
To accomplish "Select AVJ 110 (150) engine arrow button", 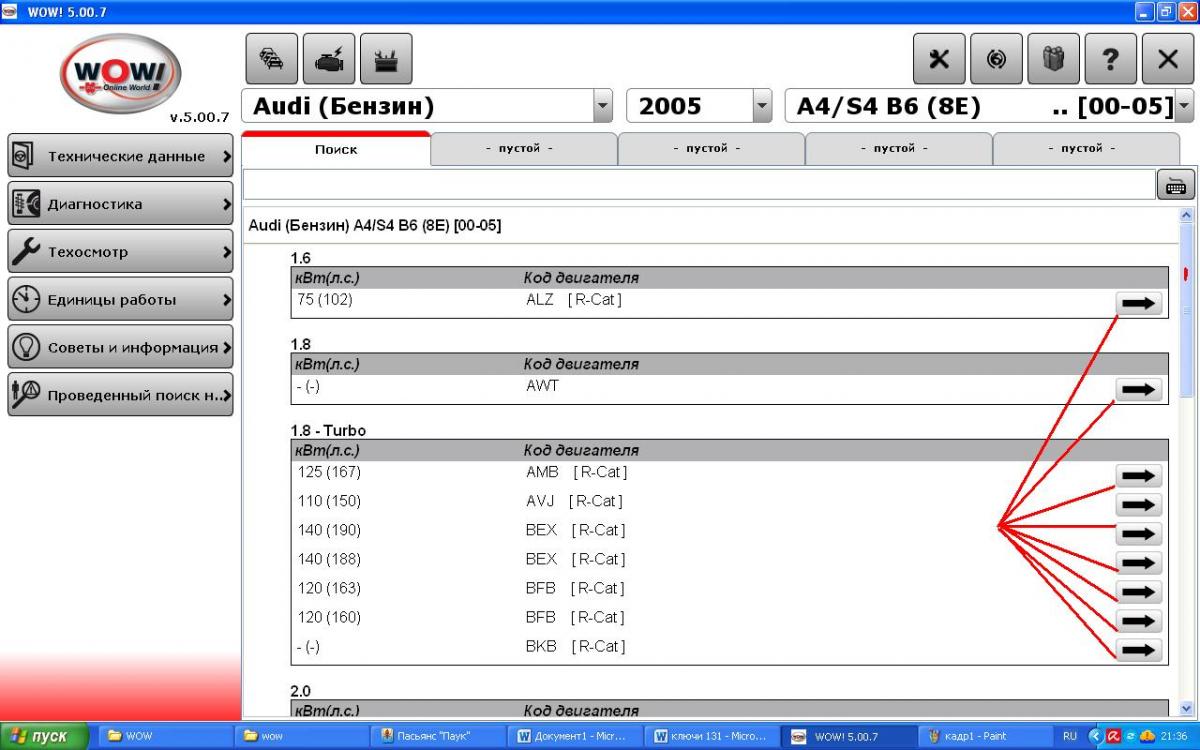I will pyautogui.click(x=1138, y=505).
